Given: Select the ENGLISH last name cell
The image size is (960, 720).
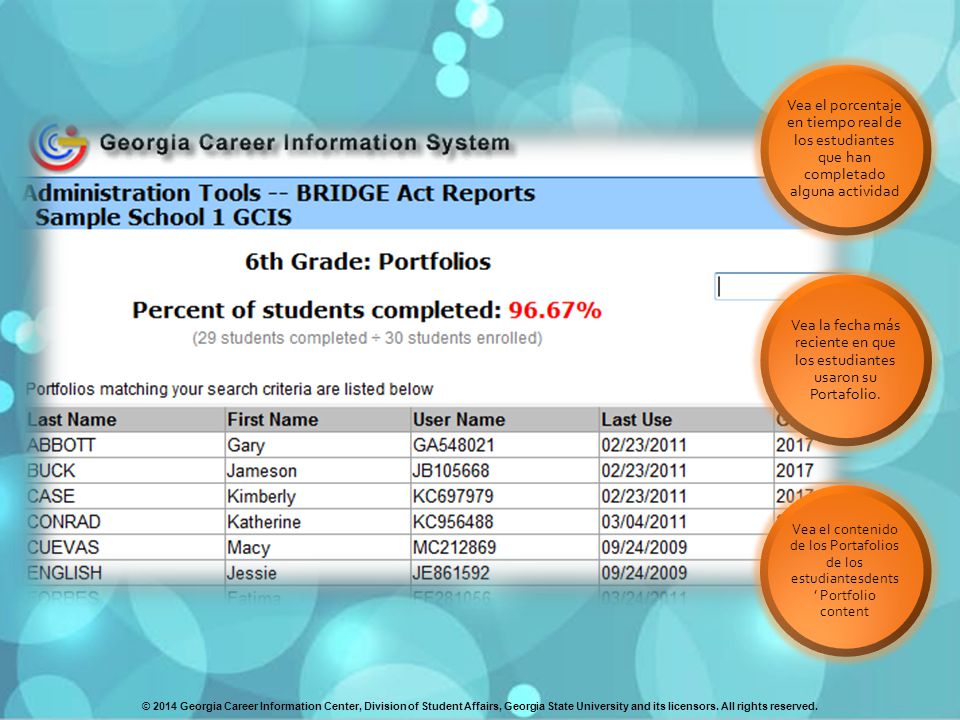Looking at the screenshot, I should point(64,573).
